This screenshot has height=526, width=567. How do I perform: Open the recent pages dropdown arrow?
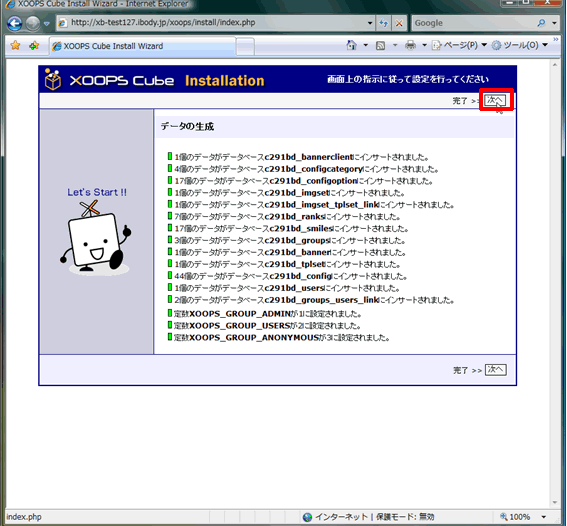pyautogui.click(x=47, y=24)
